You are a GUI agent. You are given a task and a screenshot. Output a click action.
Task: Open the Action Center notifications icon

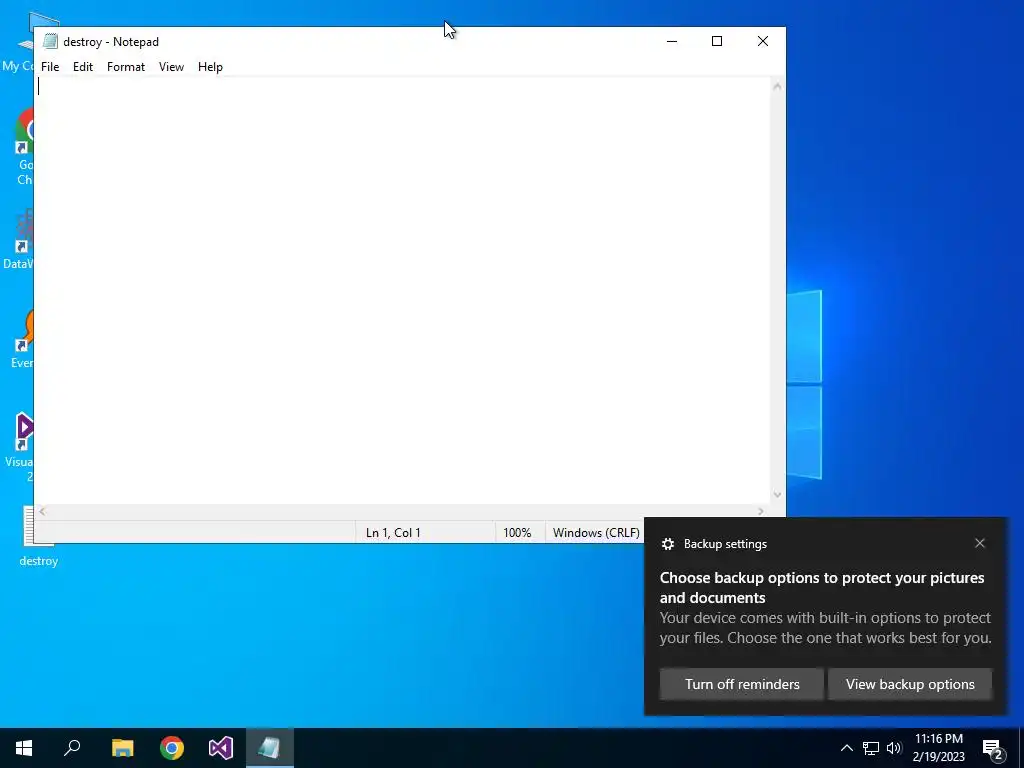(993, 749)
